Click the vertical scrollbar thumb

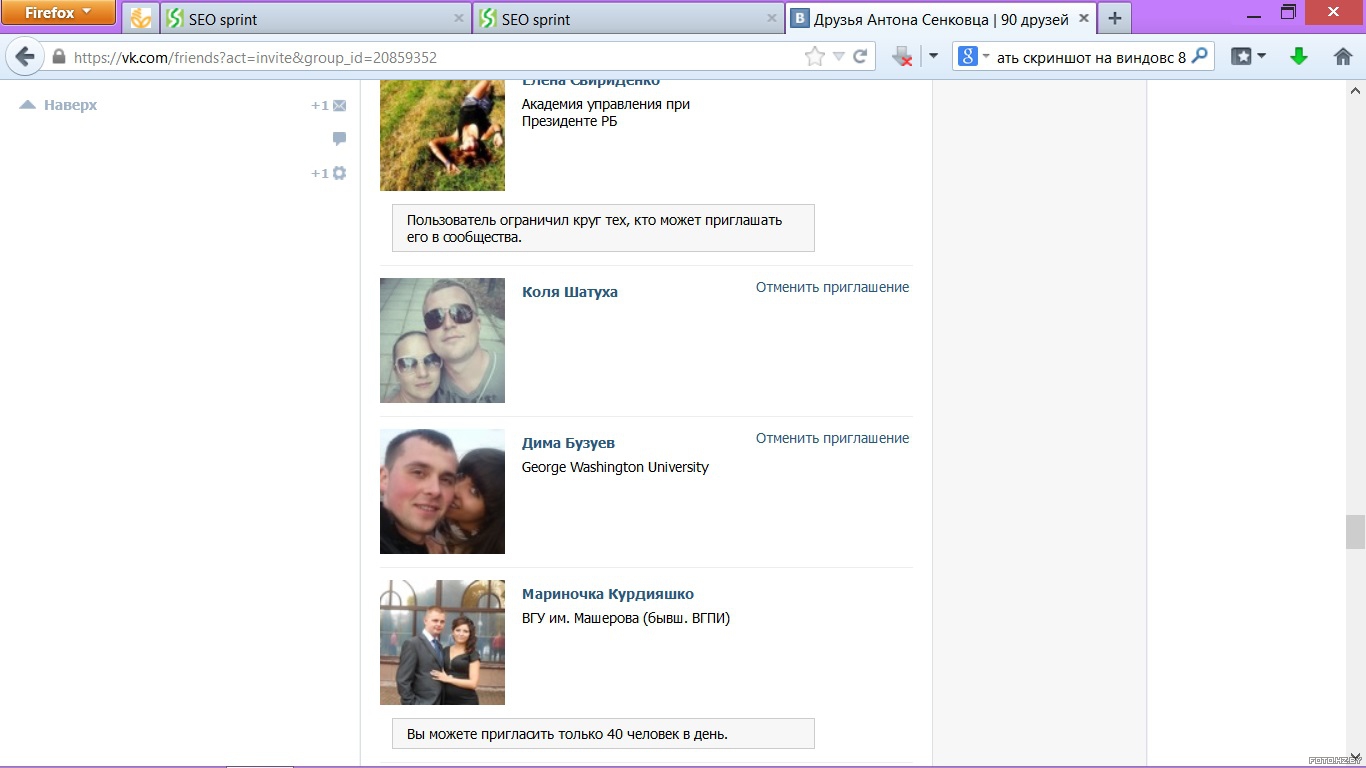[1355, 532]
